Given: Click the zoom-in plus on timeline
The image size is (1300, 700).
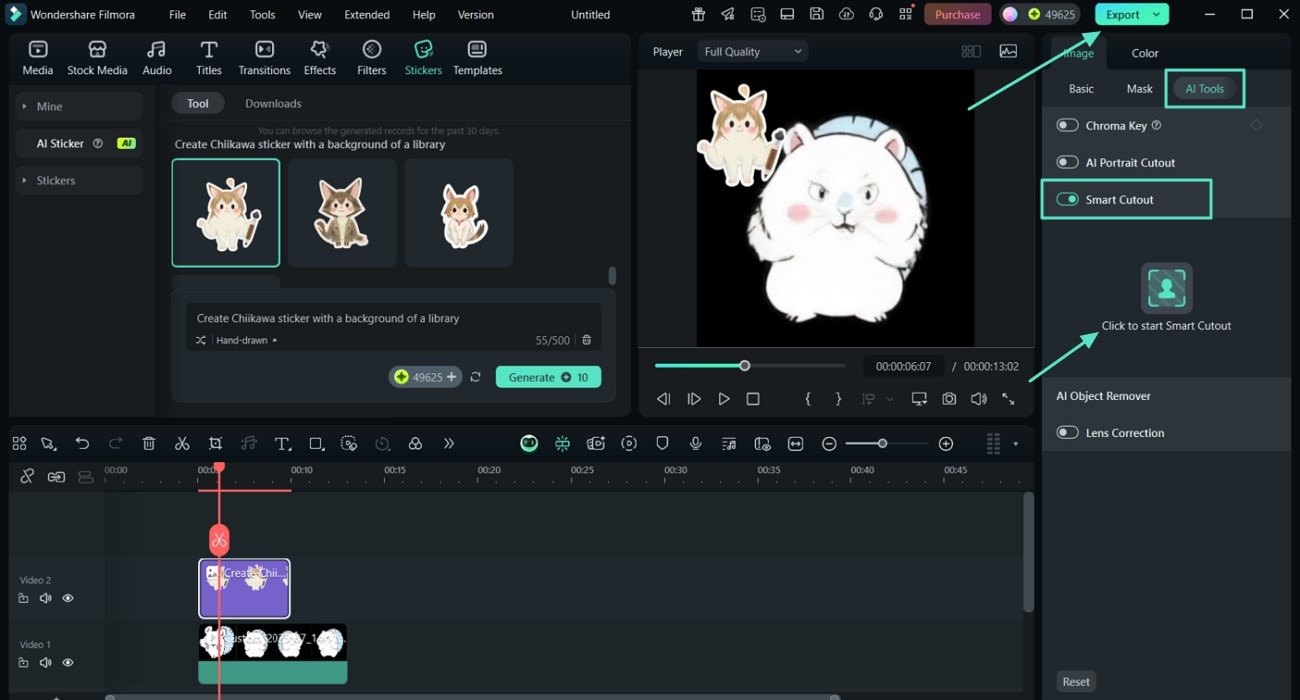Looking at the screenshot, I should pyautogui.click(x=946, y=444).
